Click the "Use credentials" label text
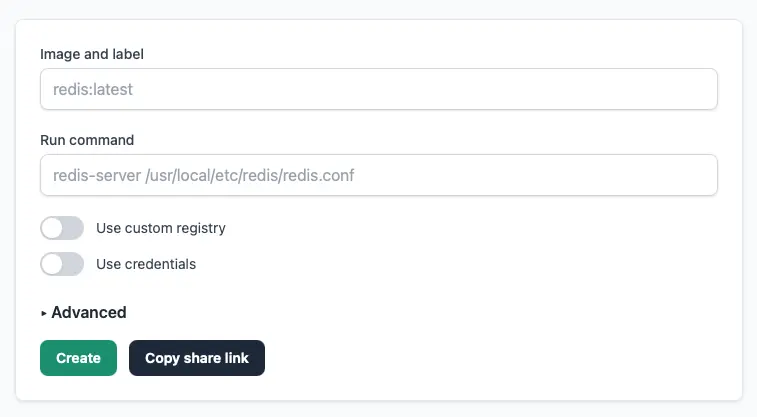The image size is (757, 417). 145,264
